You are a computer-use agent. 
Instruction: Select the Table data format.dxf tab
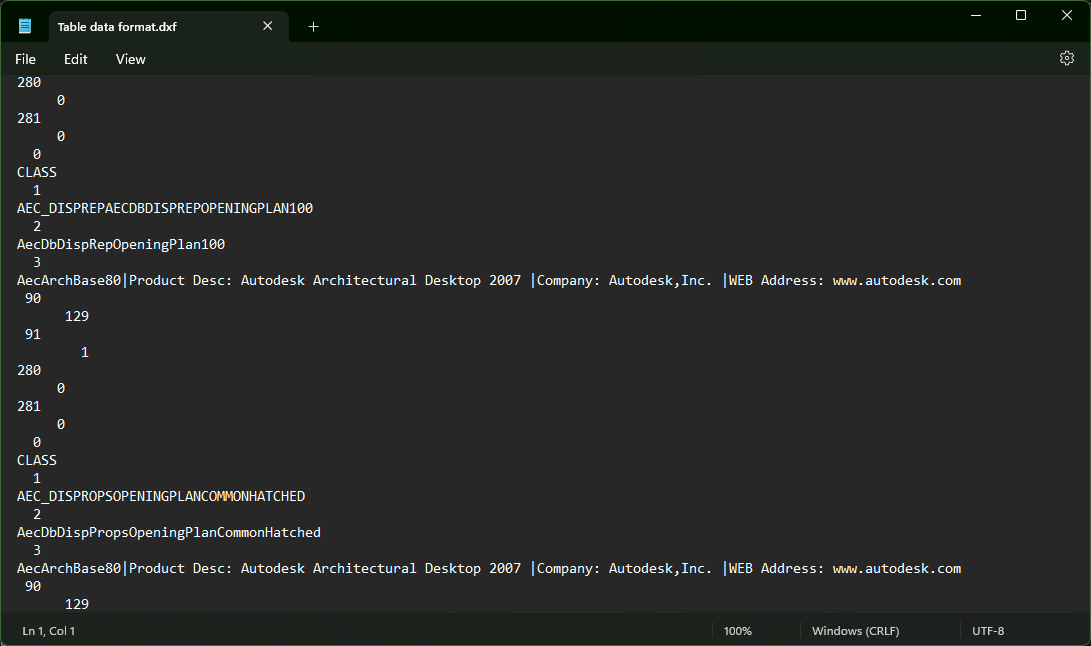(x=130, y=27)
